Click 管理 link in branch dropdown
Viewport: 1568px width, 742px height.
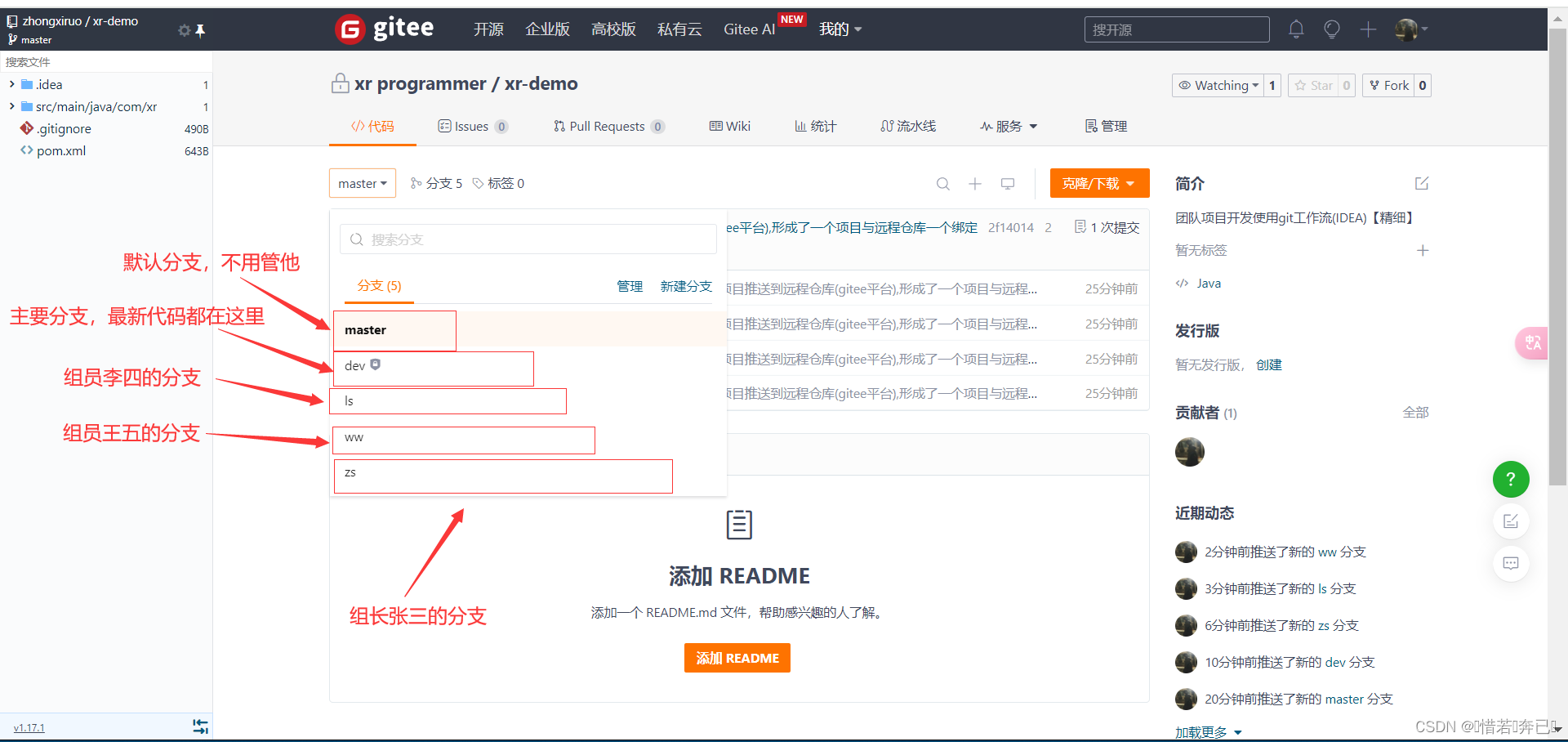click(630, 286)
